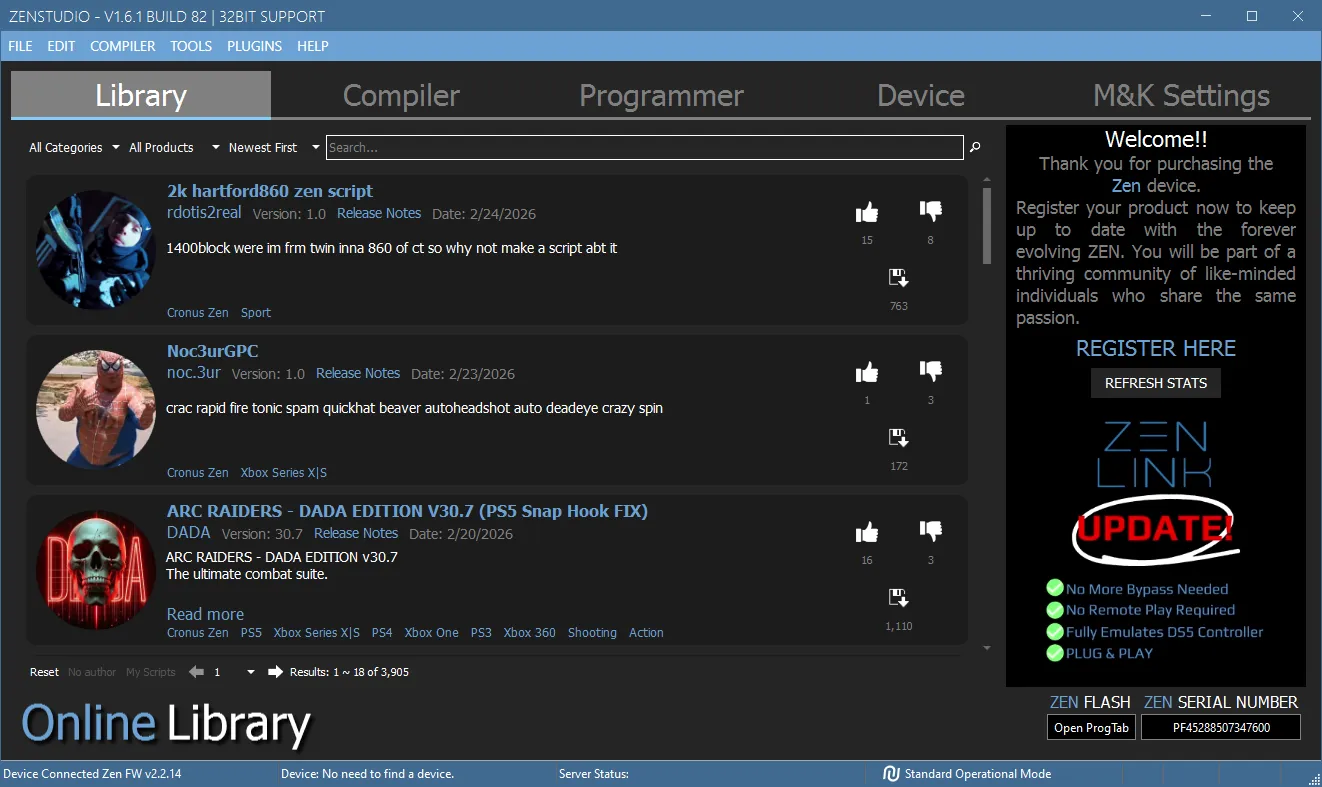Like the 2k hartford860 zen script
The height and width of the screenshot is (787, 1322).
click(867, 212)
